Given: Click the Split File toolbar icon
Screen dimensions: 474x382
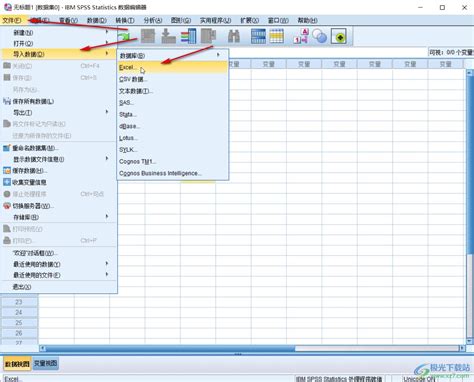Looking at the screenshot, I should 258,36.
